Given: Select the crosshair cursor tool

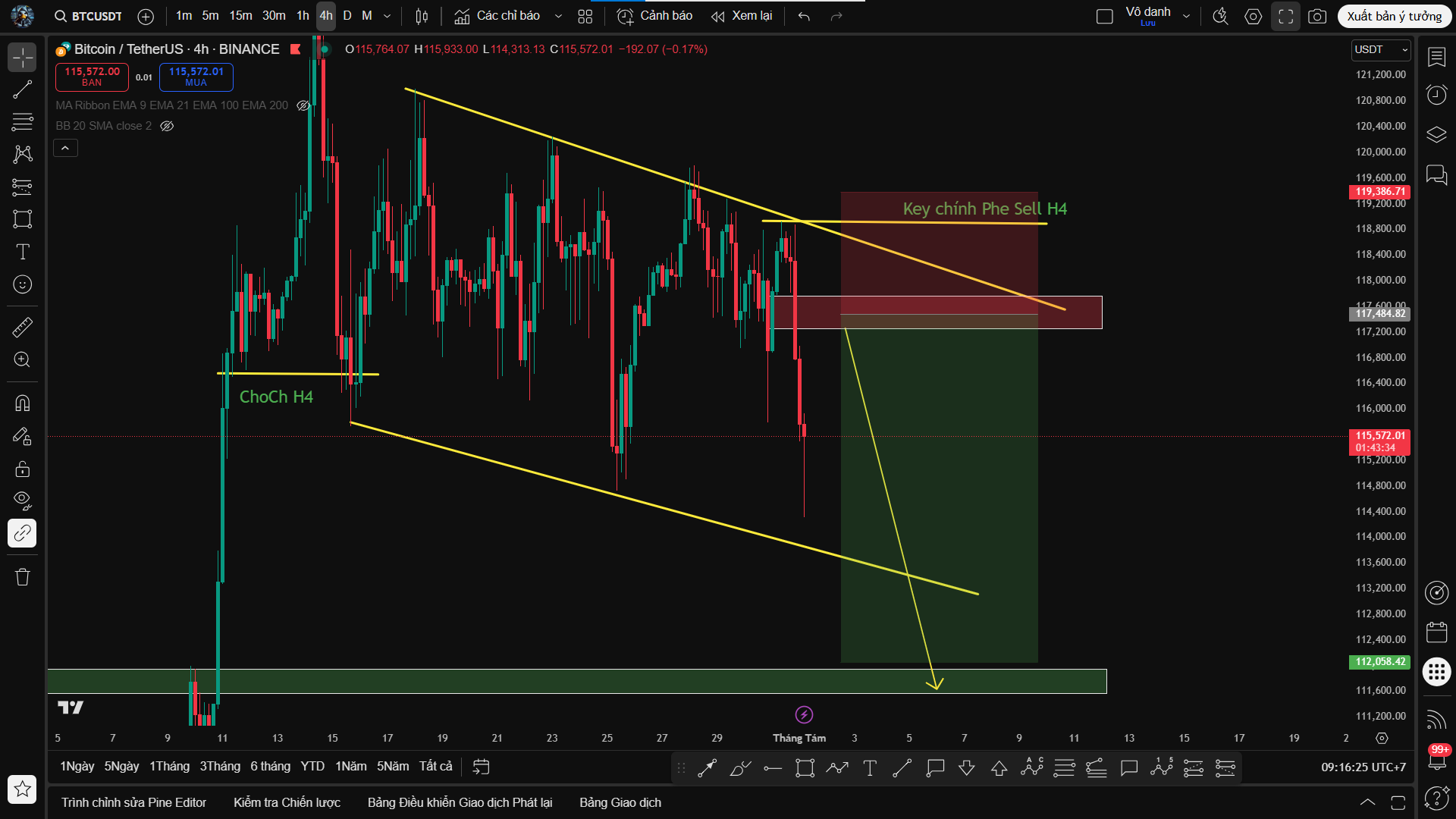Looking at the screenshot, I should coord(23,58).
